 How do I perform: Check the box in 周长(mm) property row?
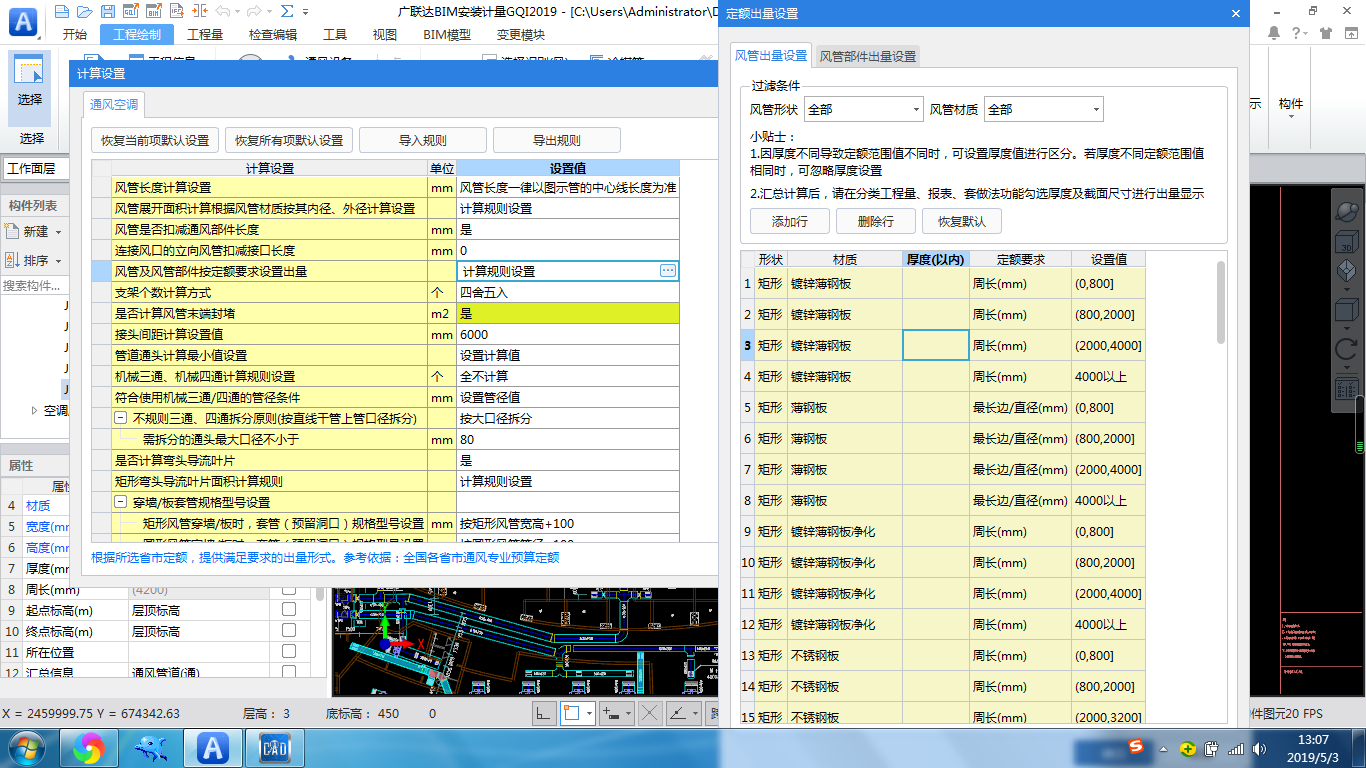pyautogui.click(x=289, y=589)
